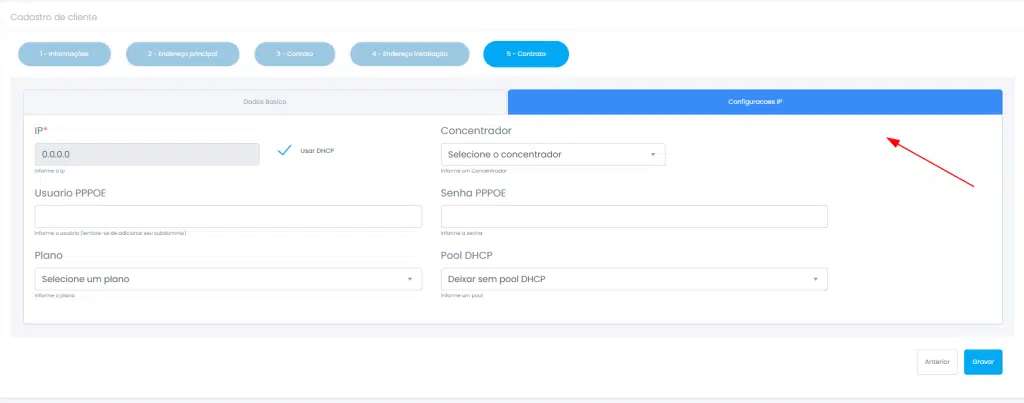Focus the Senha PPPOE input field
This screenshot has width=1024, height=403.
(x=634, y=217)
